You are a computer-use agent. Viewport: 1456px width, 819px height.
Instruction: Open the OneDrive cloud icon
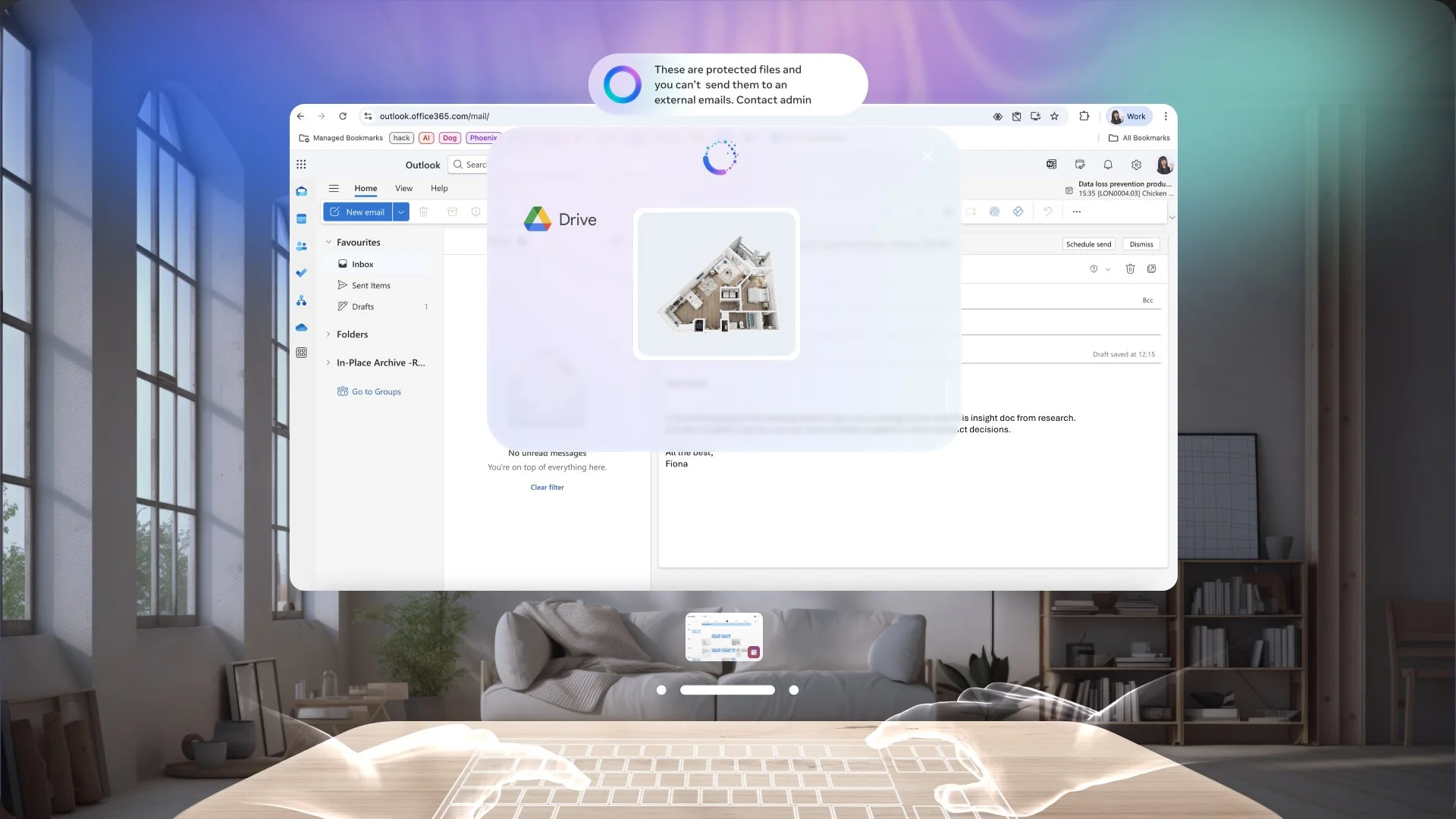point(301,328)
